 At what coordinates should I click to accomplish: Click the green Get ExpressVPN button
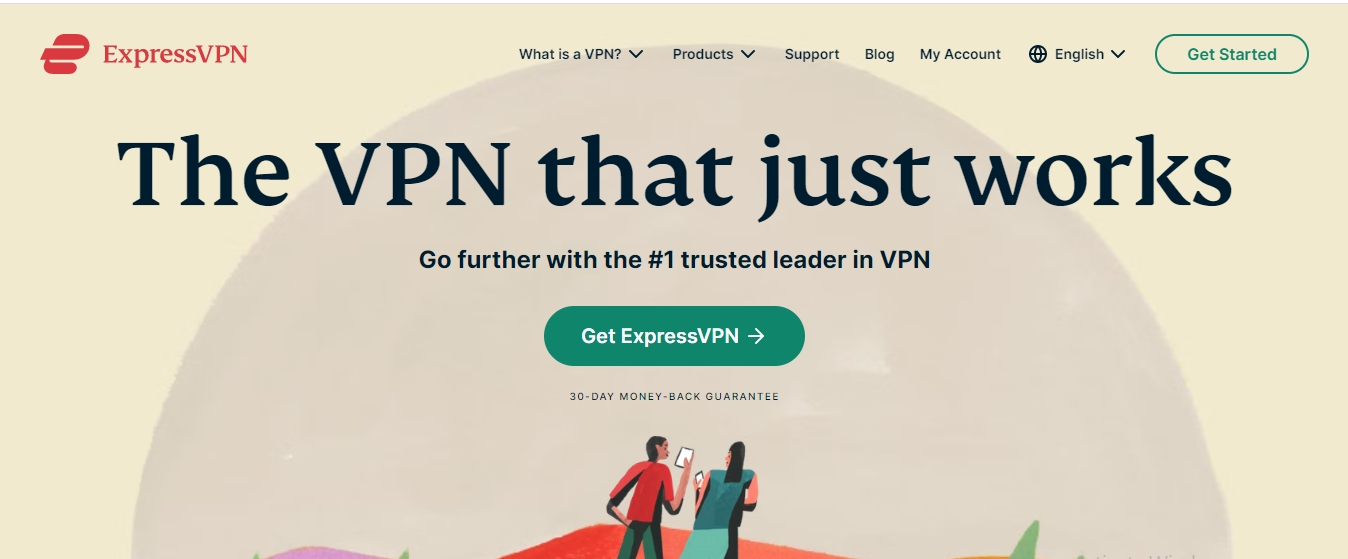tap(674, 336)
